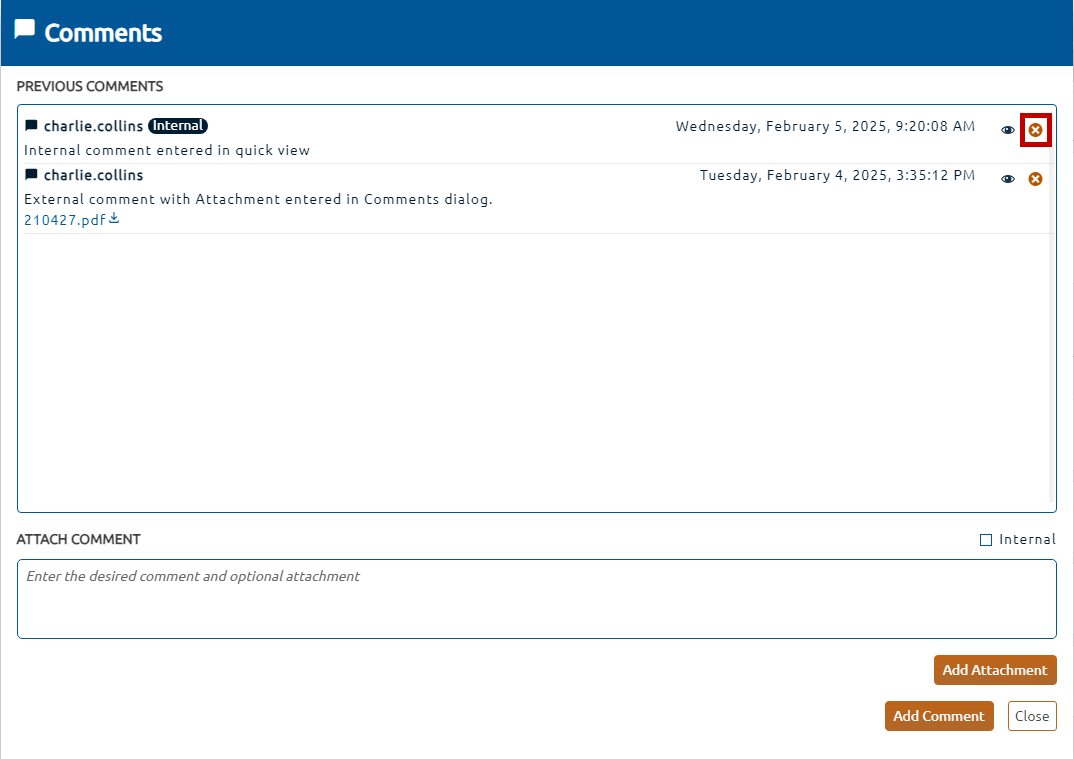Image resolution: width=1074 pixels, height=759 pixels.
Task: Toggle visibility eye on the Internal comment
Action: [1008, 130]
